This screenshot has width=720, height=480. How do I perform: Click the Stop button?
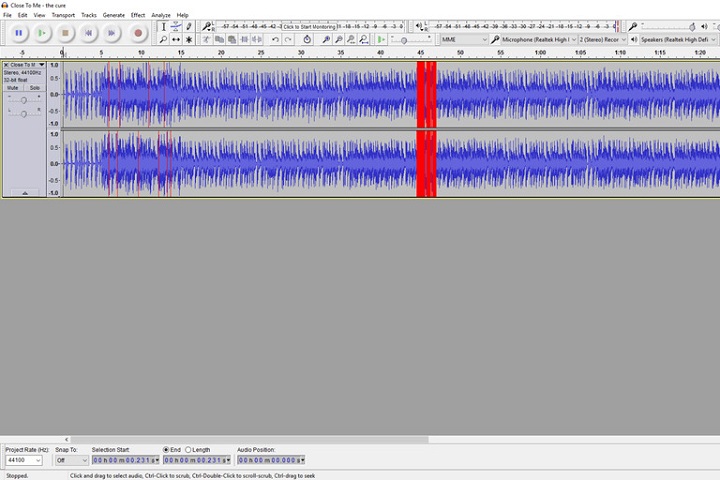(x=65, y=33)
